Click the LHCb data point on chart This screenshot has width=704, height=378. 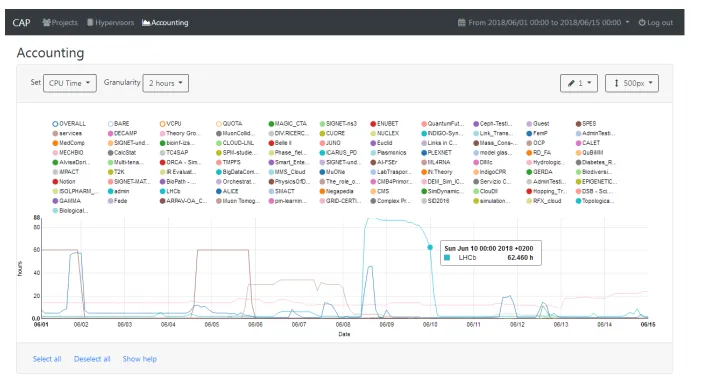tap(430, 247)
